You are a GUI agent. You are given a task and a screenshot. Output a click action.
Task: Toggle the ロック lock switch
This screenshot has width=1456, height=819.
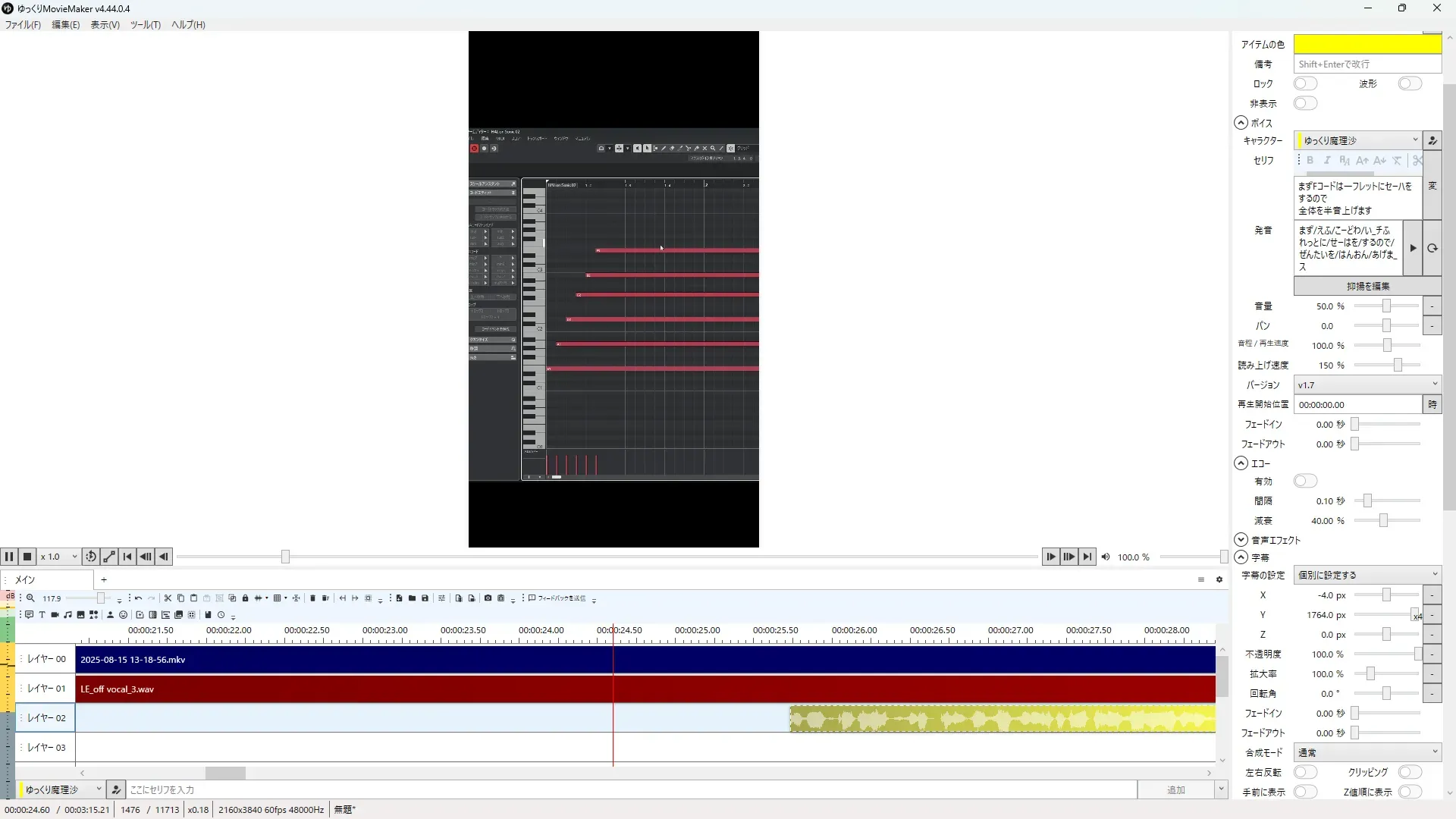tap(1305, 83)
